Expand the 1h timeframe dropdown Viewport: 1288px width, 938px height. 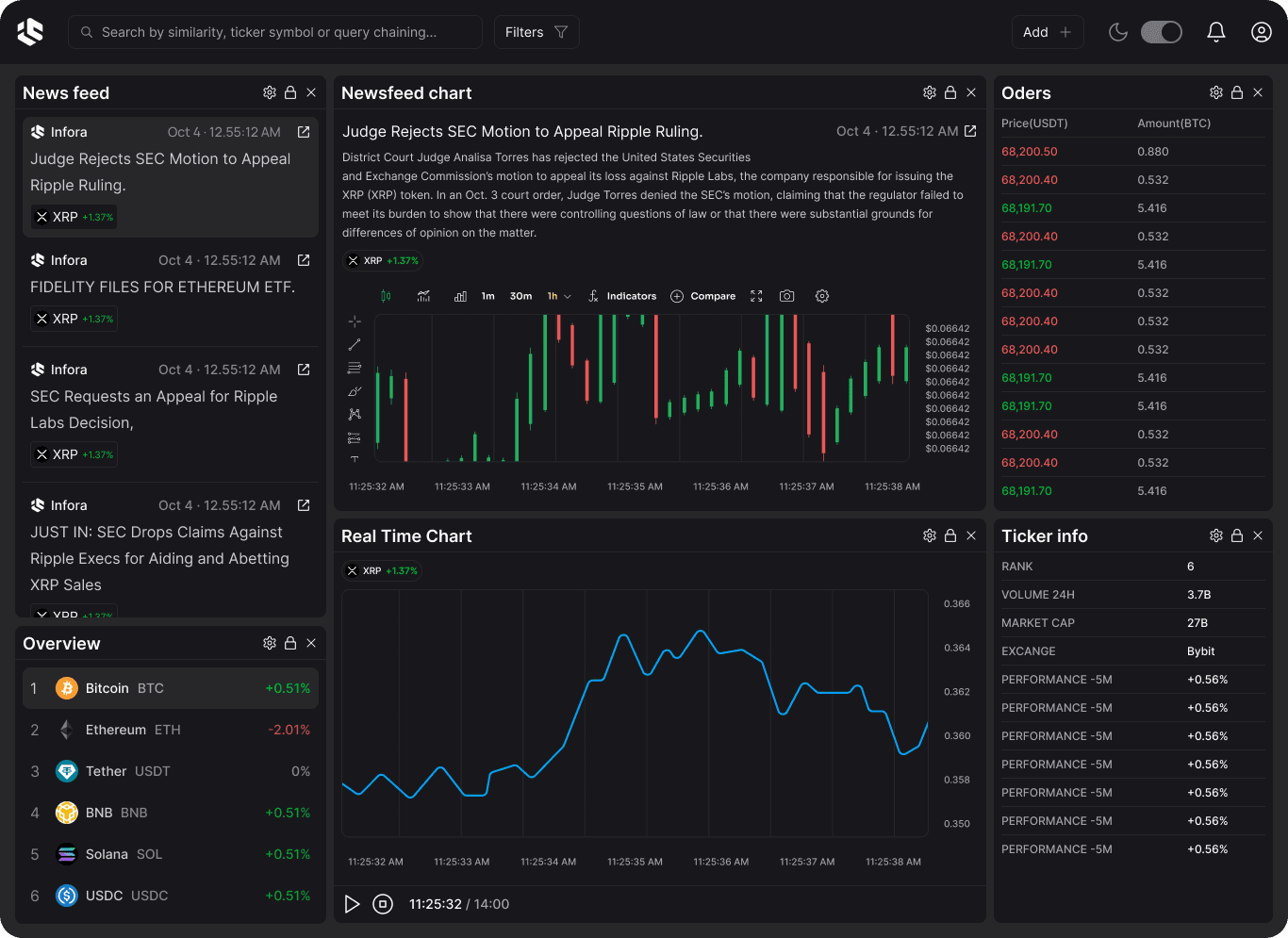[559, 296]
